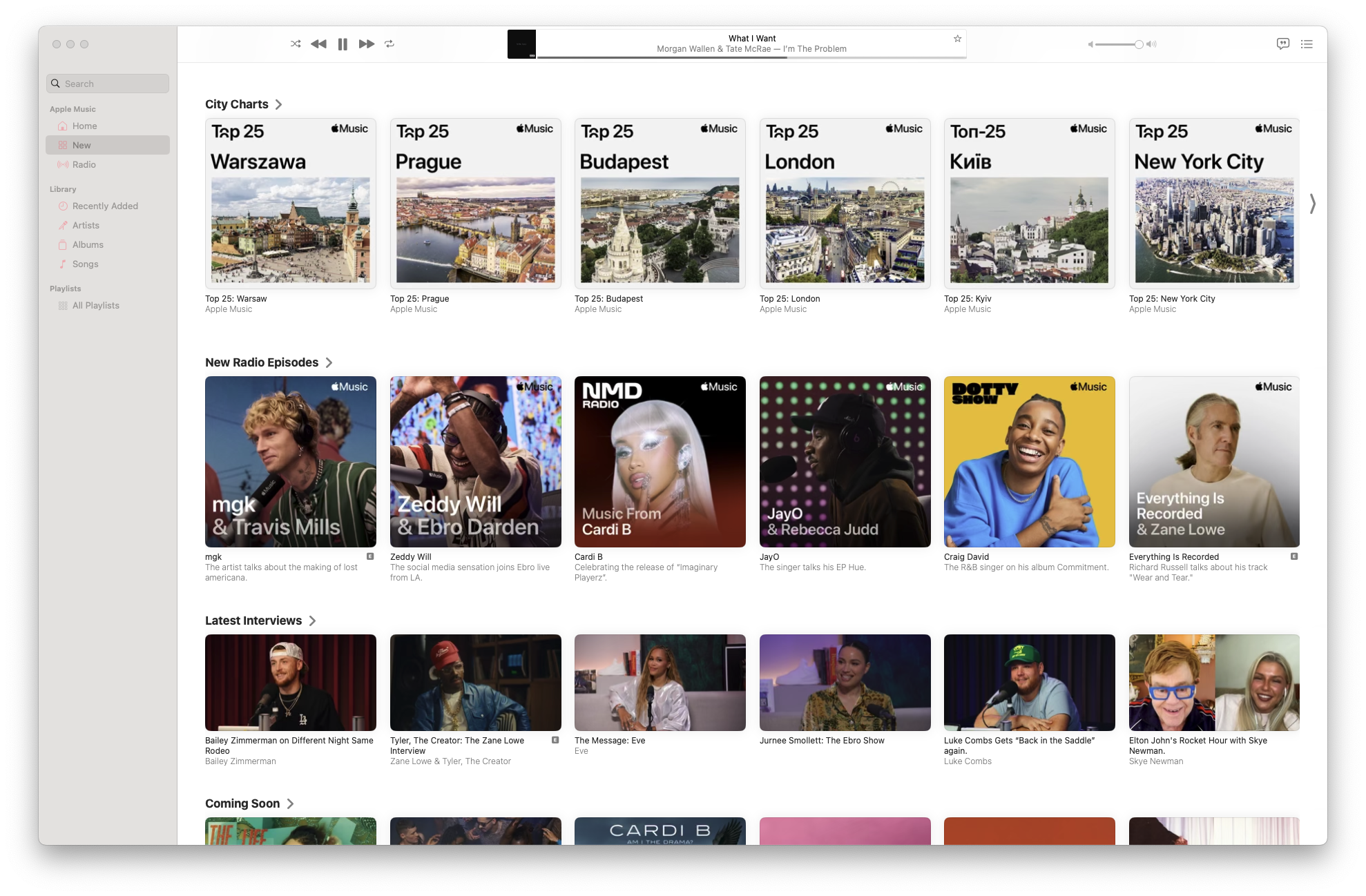Play Elton John's Rocket Hour video
The image size is (1366, 896).
[x=1214, y=683]
